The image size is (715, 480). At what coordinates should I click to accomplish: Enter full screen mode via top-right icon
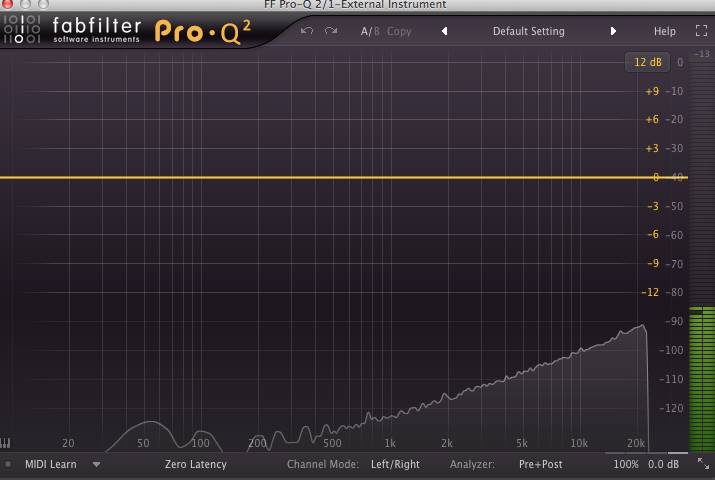pos(700,31)
